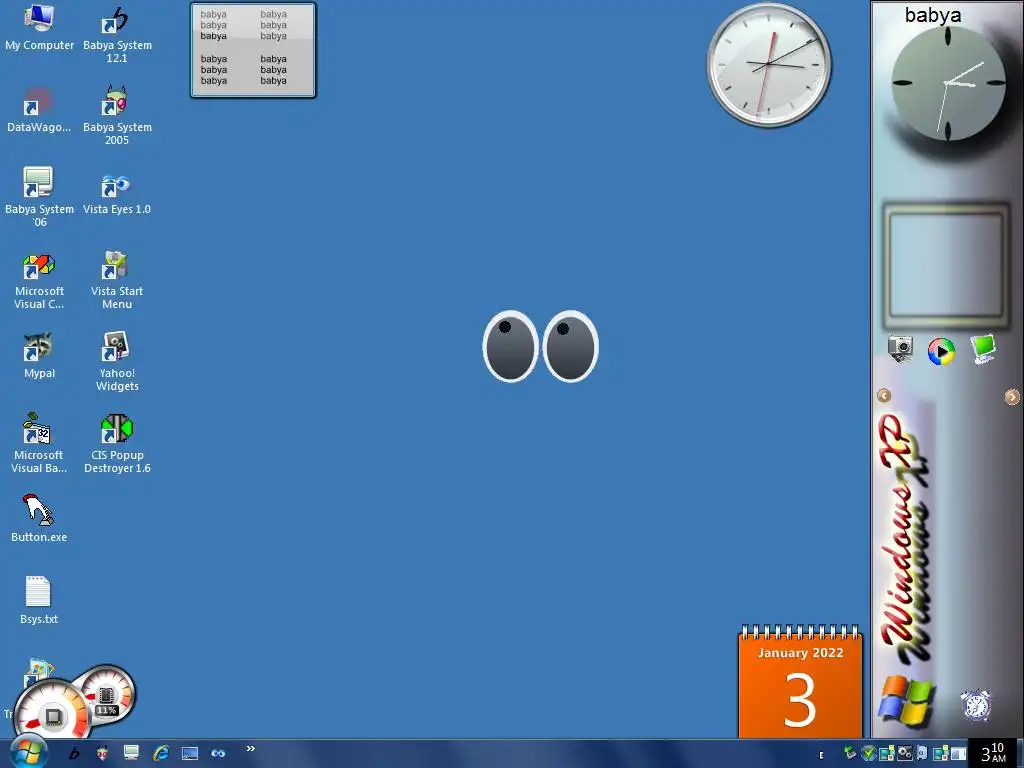Launch Babya System 2005 shortcut
This screenshot has height=768, width=1024.
click(x=117, y=116)
